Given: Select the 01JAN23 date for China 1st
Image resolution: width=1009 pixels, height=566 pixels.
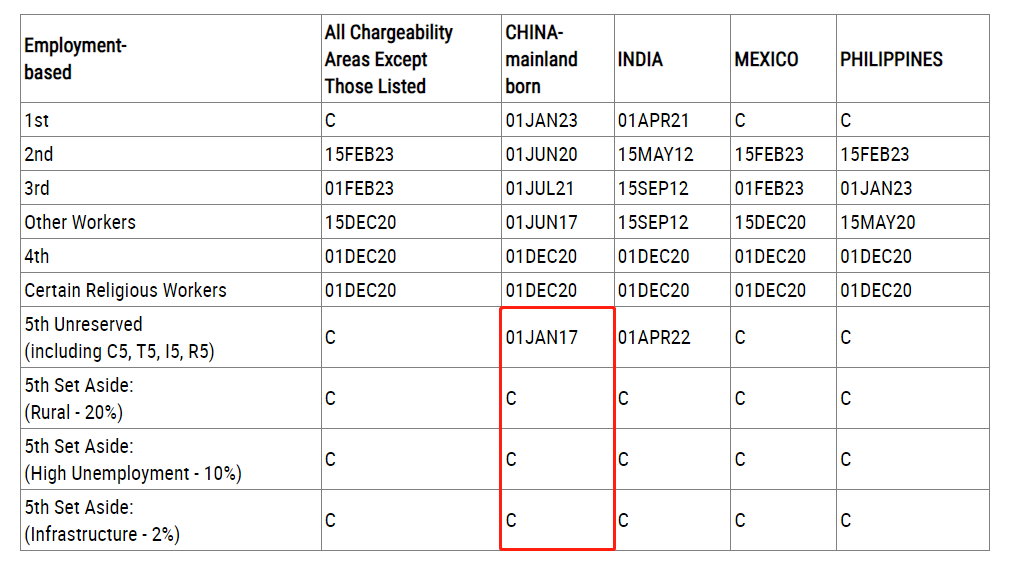Looking at the screenshot, I should (541, 120).
